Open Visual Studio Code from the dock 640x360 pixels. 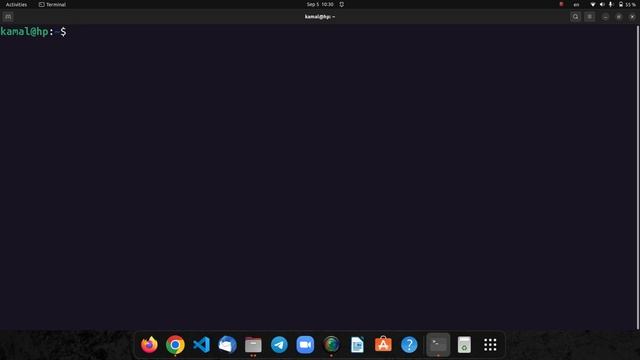point(201,345)
